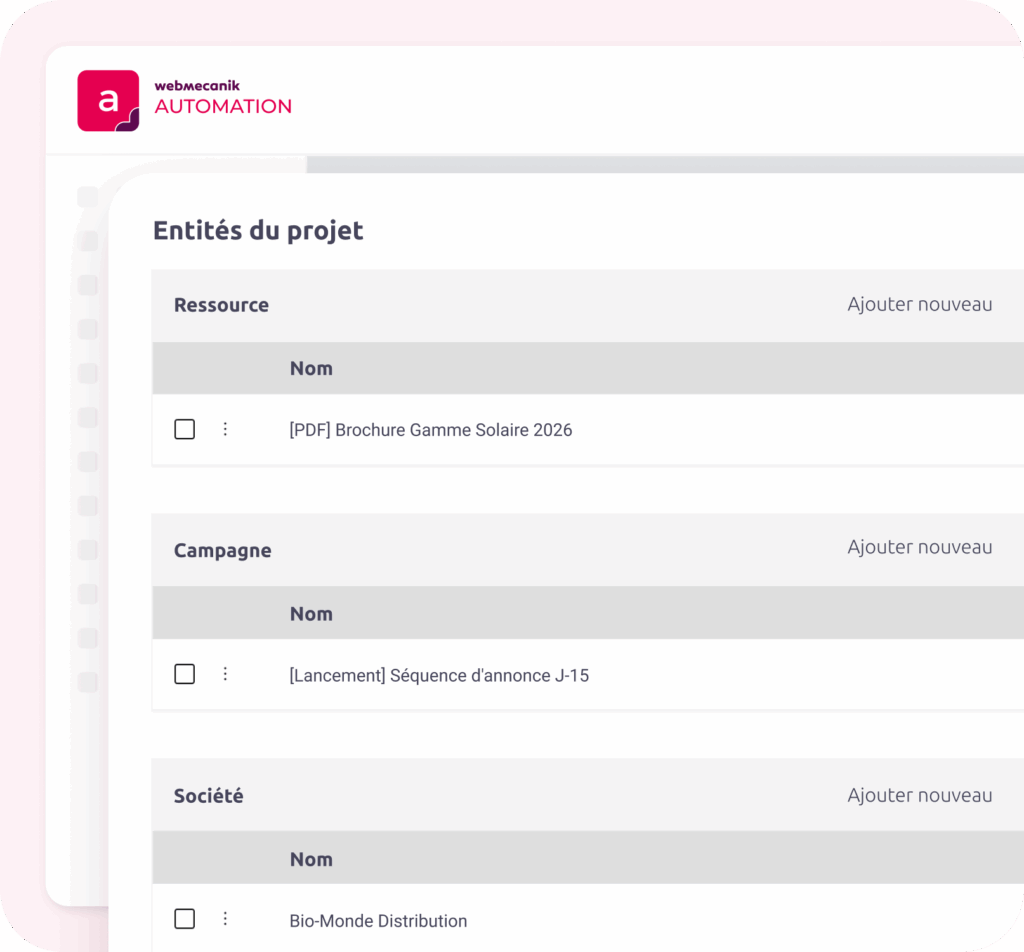Select the checkbox beside Séquence d'annonce J-15

coord(184,674)
